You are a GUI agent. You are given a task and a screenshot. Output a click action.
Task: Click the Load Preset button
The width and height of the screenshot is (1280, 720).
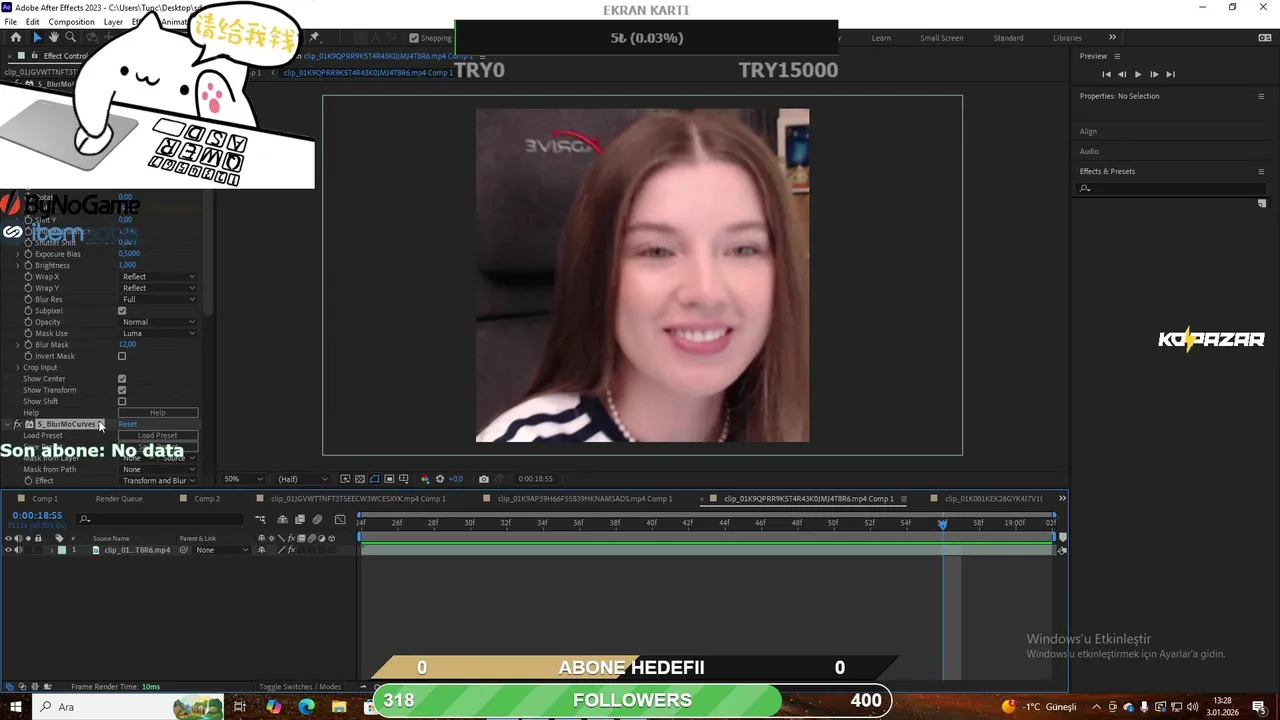point(158,436)
